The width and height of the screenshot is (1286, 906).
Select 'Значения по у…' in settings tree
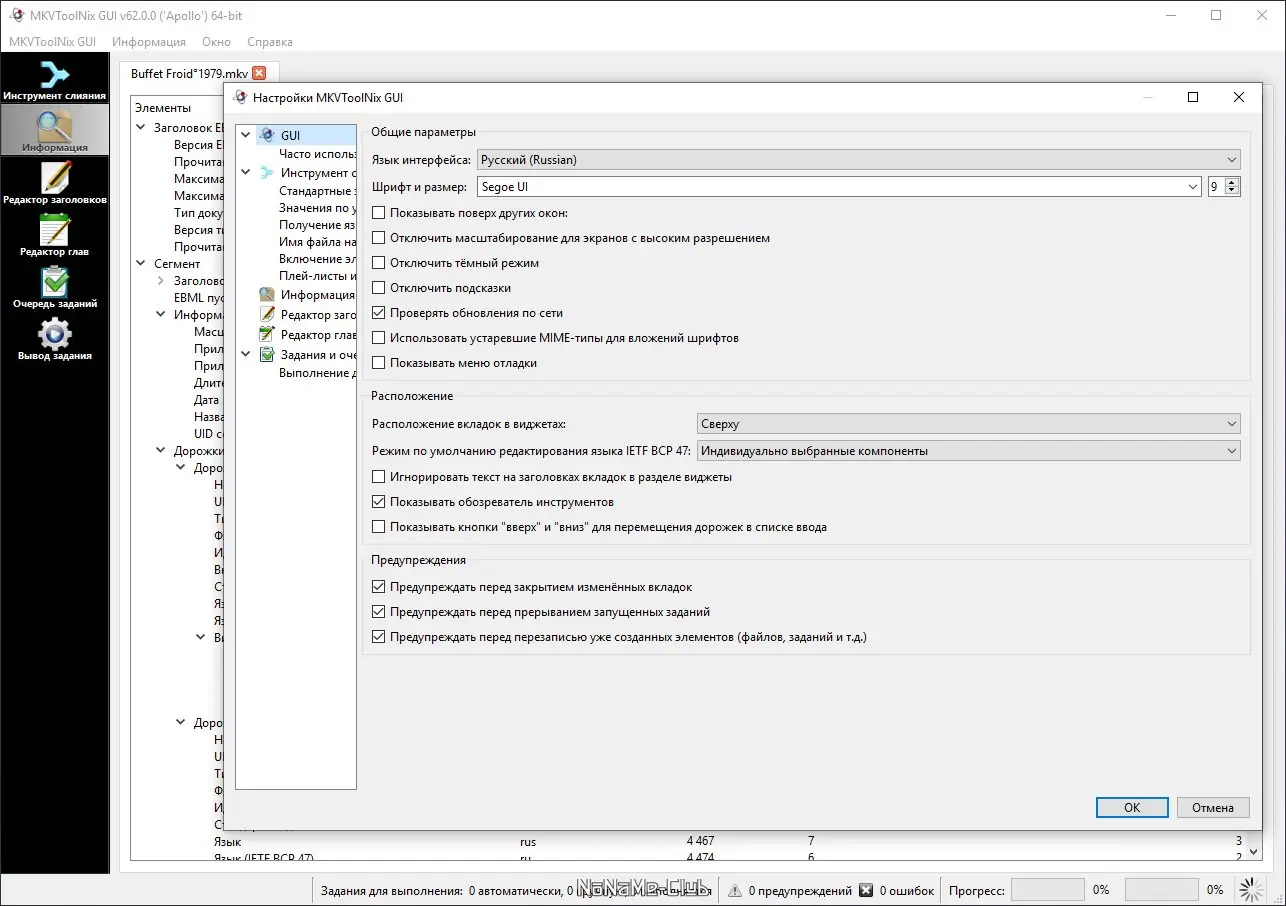(x=317, y=208)
